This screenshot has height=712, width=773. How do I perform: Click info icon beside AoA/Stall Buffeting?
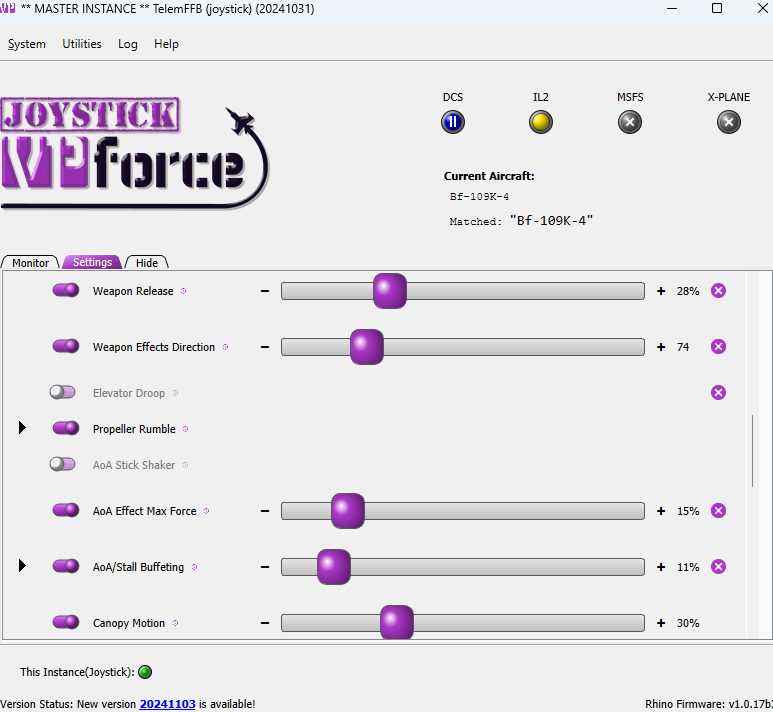click(194, 567)
